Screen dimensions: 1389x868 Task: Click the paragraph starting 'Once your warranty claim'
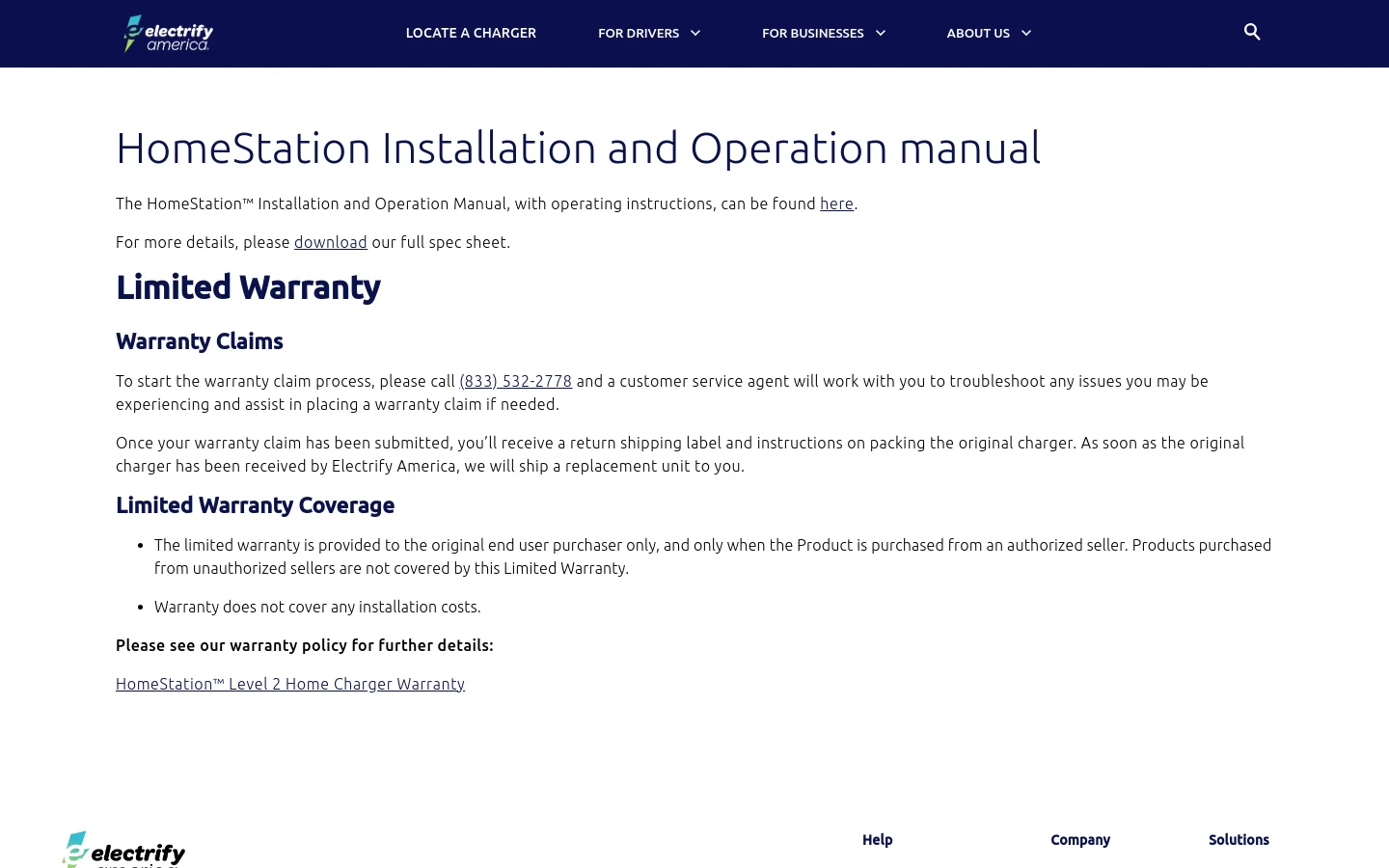click(680, 454)
